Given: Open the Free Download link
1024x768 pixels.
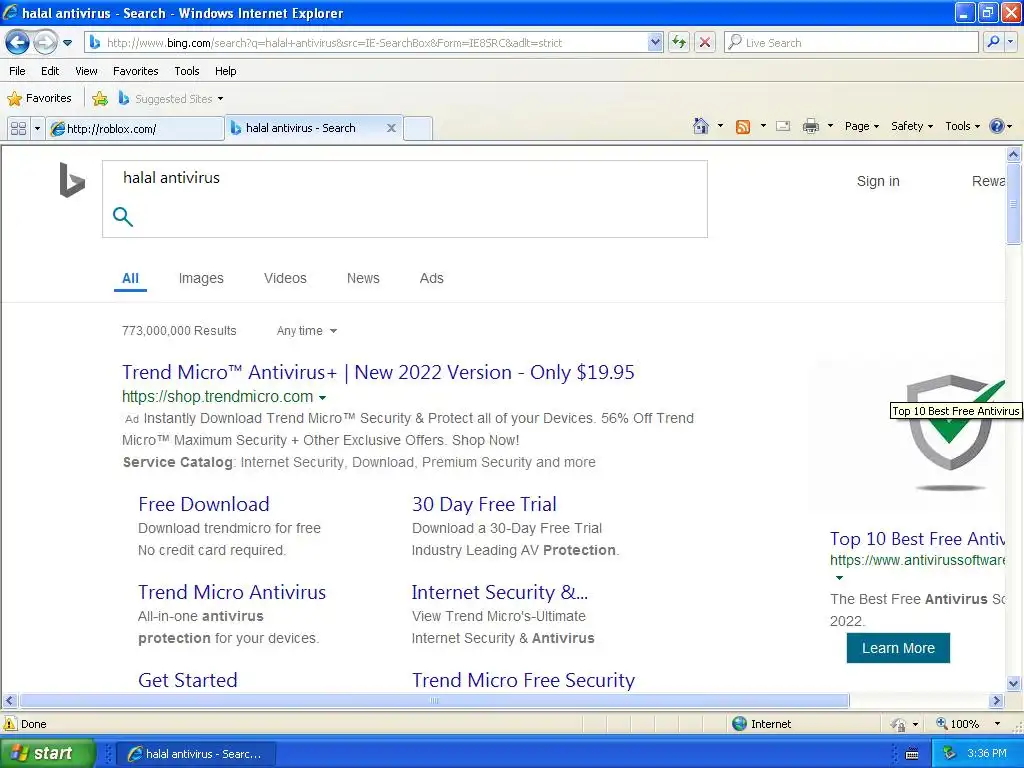Looking at the screenshot, I should pos(204,504).
